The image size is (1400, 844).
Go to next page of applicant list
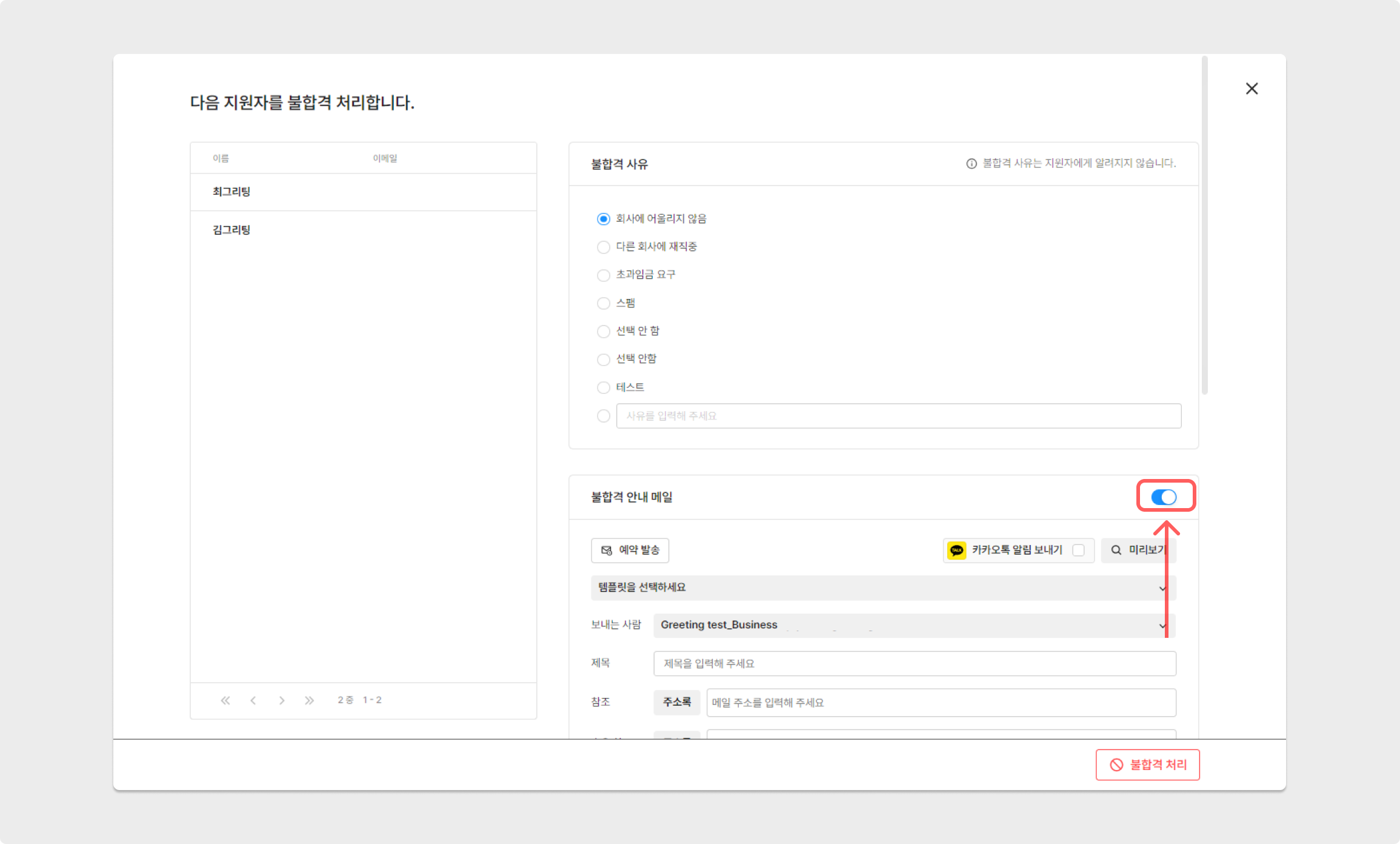click(281, 700)
